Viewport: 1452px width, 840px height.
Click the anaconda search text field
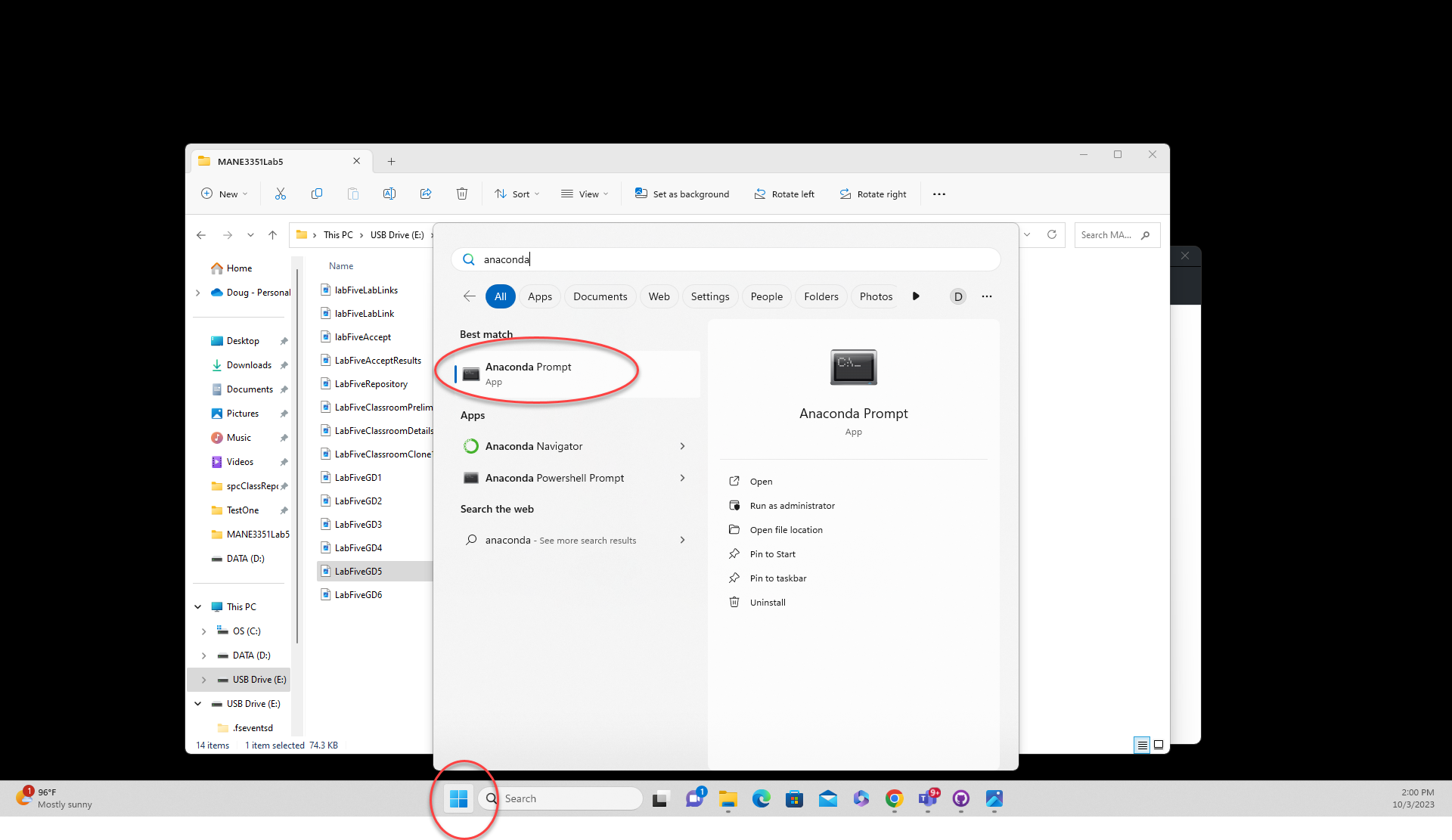point(726,259)
